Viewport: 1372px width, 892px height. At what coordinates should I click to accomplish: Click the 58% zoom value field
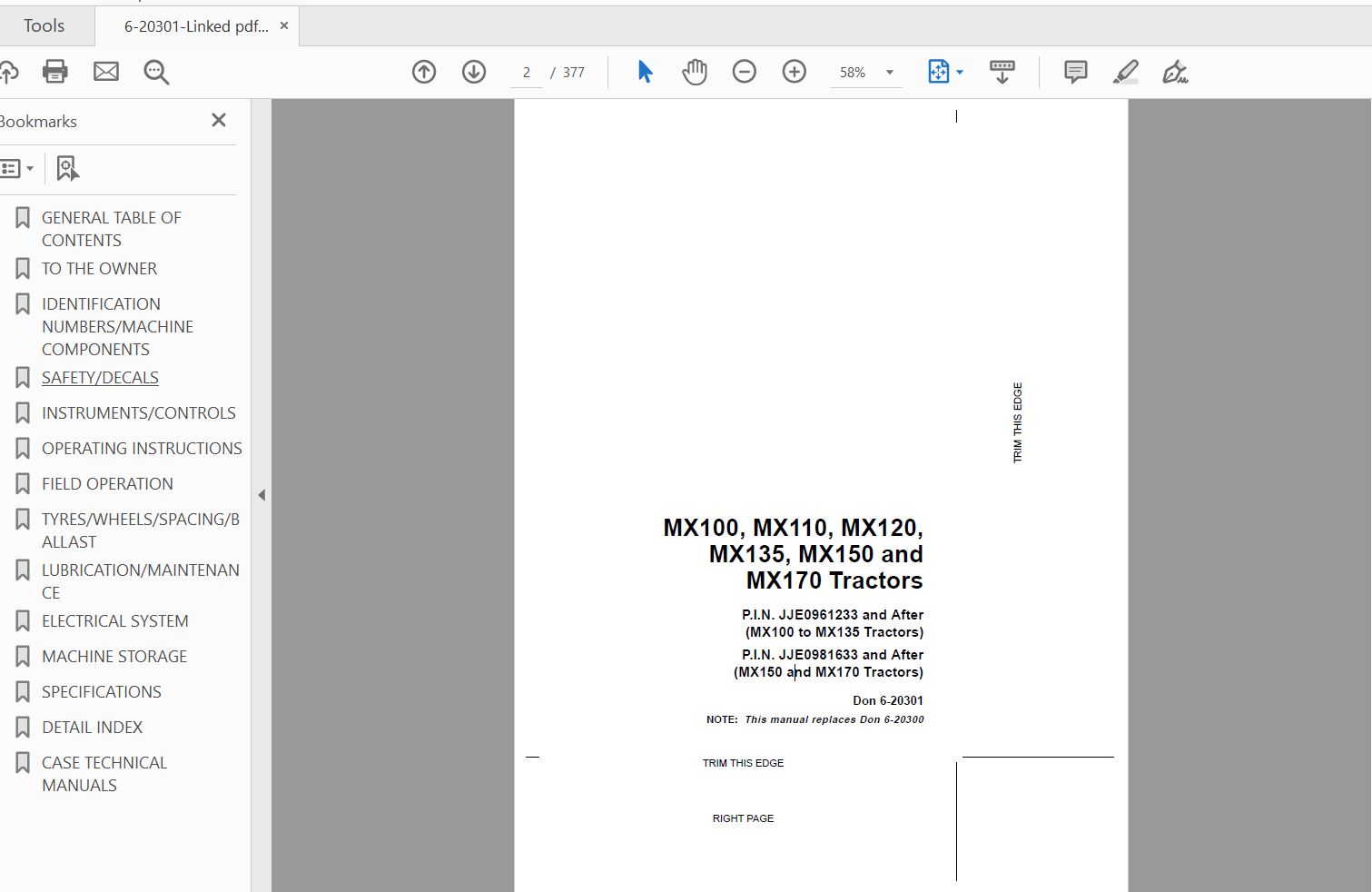853,73
